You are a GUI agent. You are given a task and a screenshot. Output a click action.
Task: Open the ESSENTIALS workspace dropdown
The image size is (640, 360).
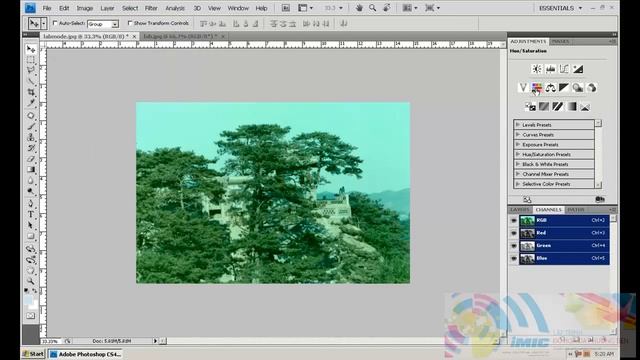click(560, 8)
